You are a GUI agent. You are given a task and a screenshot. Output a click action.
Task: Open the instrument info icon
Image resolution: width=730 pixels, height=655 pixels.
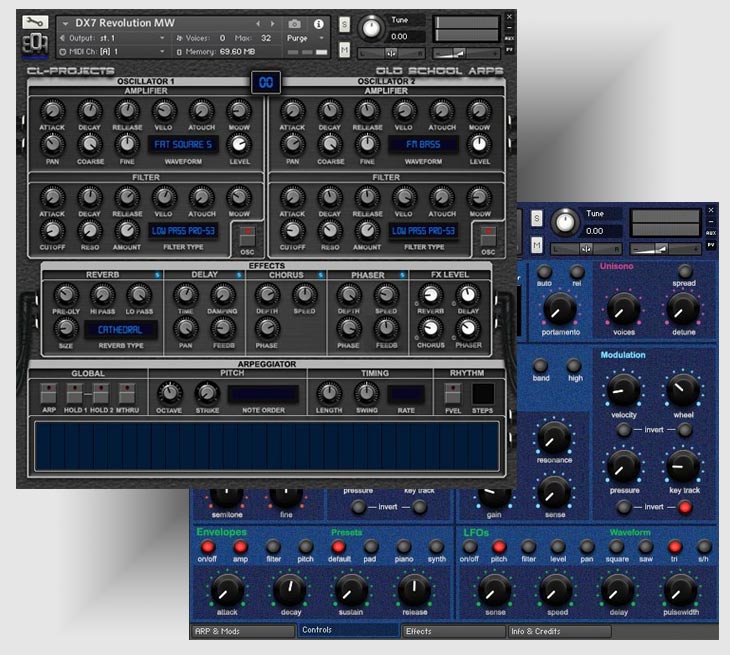coord(319,23)
